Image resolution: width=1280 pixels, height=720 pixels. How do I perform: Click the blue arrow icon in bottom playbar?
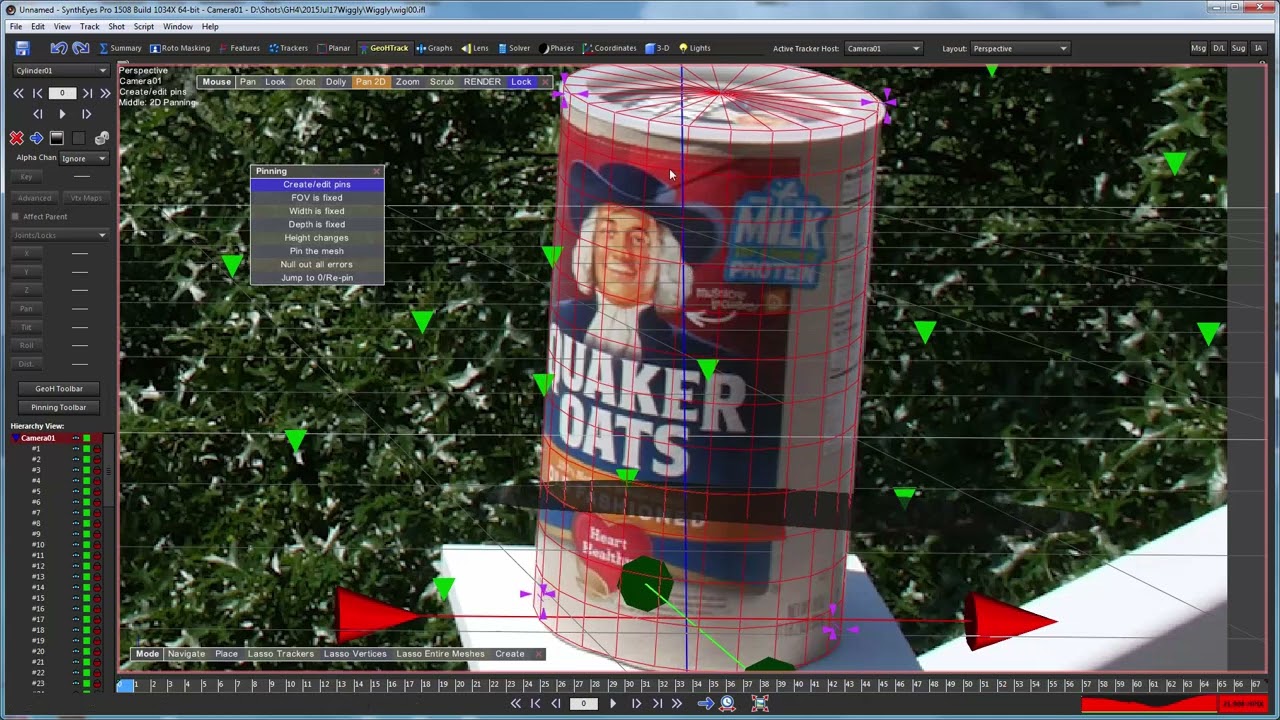(x=705, y=703)
